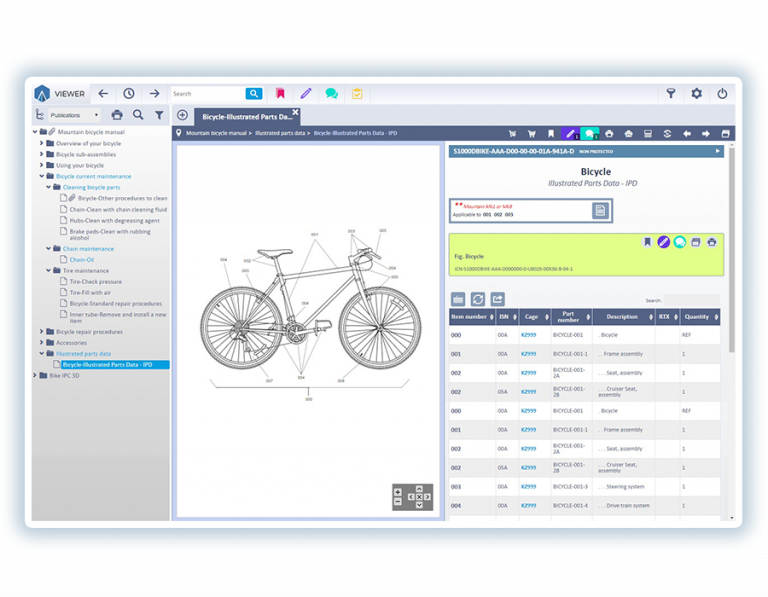Collapse the Mountain bicycle manual node
The width and height of the screenshot is (768, 597).
pos(35,132)
